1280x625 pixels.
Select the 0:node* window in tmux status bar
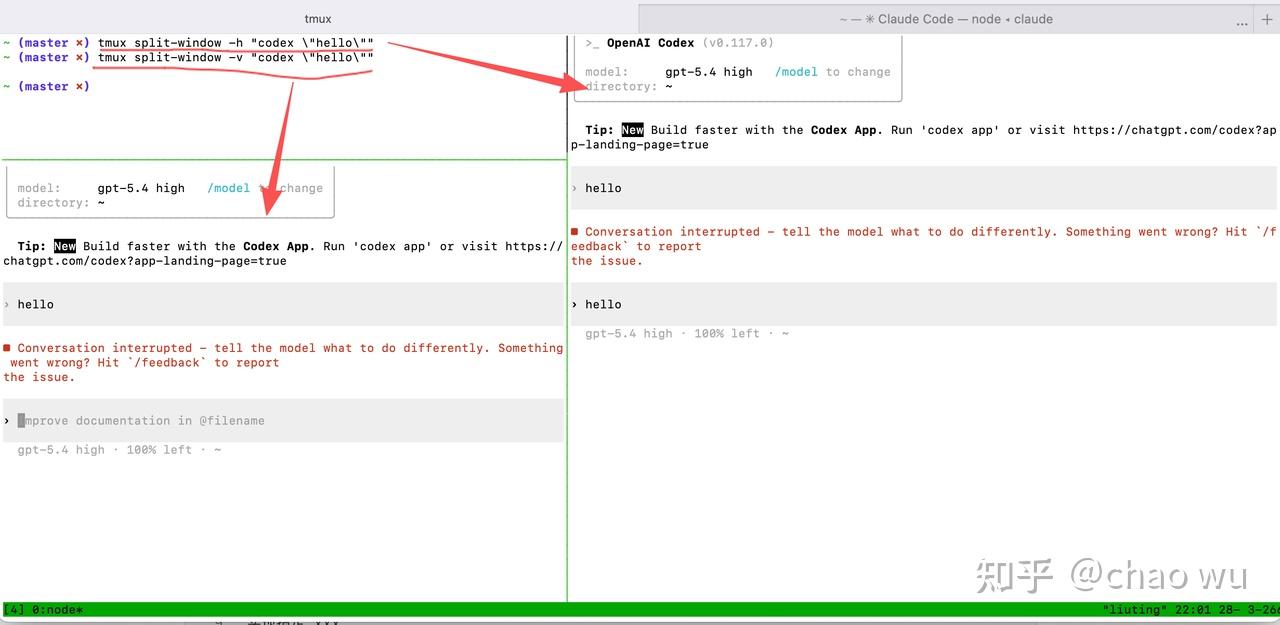coord(58,610)
